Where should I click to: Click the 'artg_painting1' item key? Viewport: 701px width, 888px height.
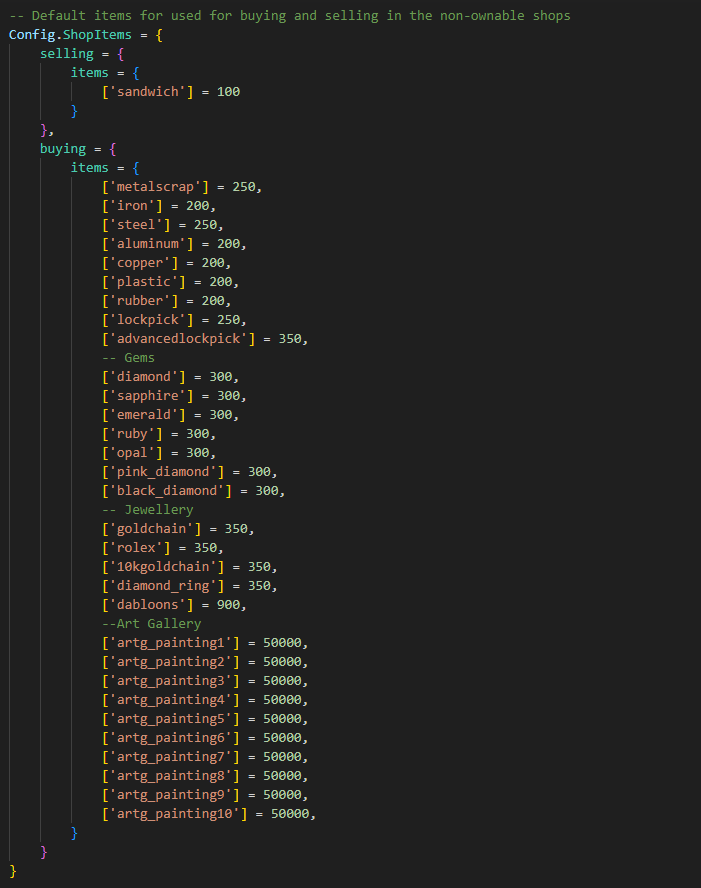[171, 643]
